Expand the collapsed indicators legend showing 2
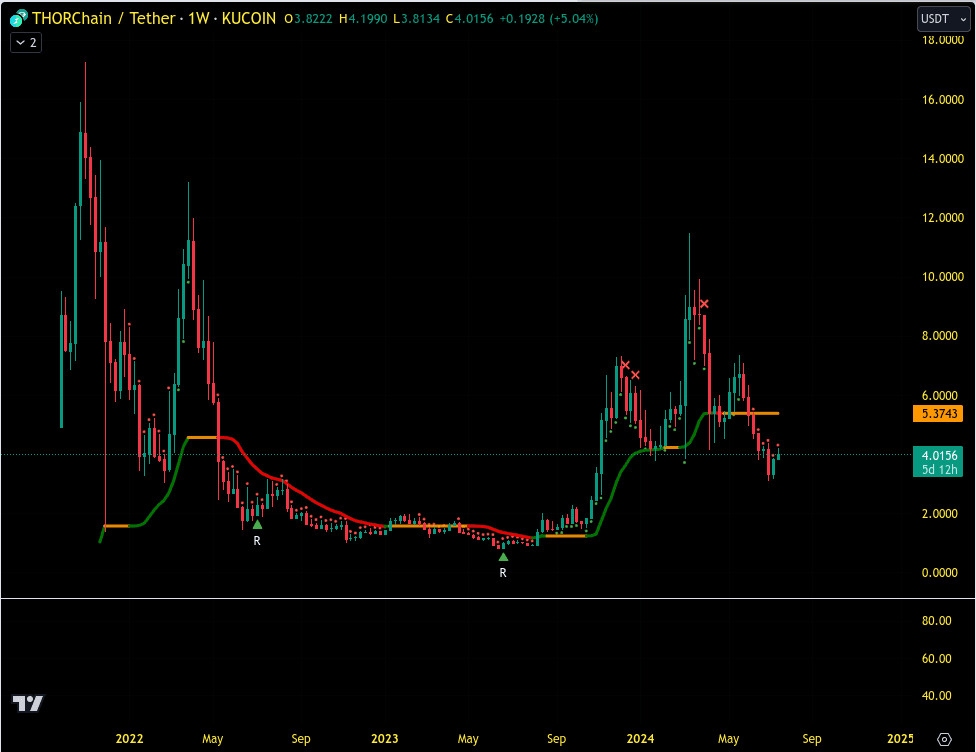The image size is (976, 752). [26, 43]
